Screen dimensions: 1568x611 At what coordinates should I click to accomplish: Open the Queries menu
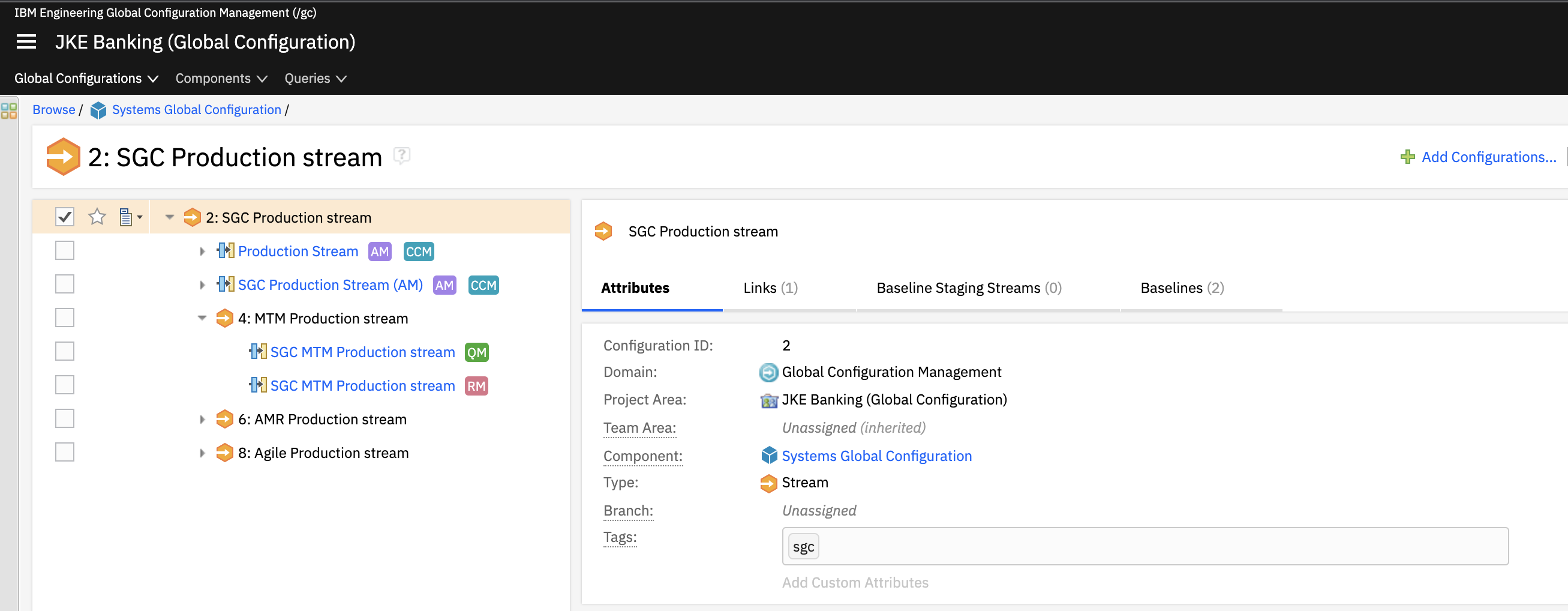(315, 79)
